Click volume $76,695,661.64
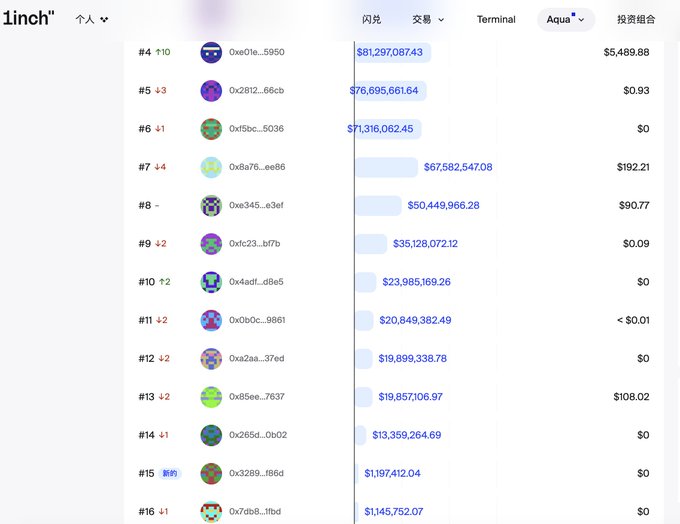Viewport: 680px width, 524px height. pyautogui.click(x=384, y=90)
